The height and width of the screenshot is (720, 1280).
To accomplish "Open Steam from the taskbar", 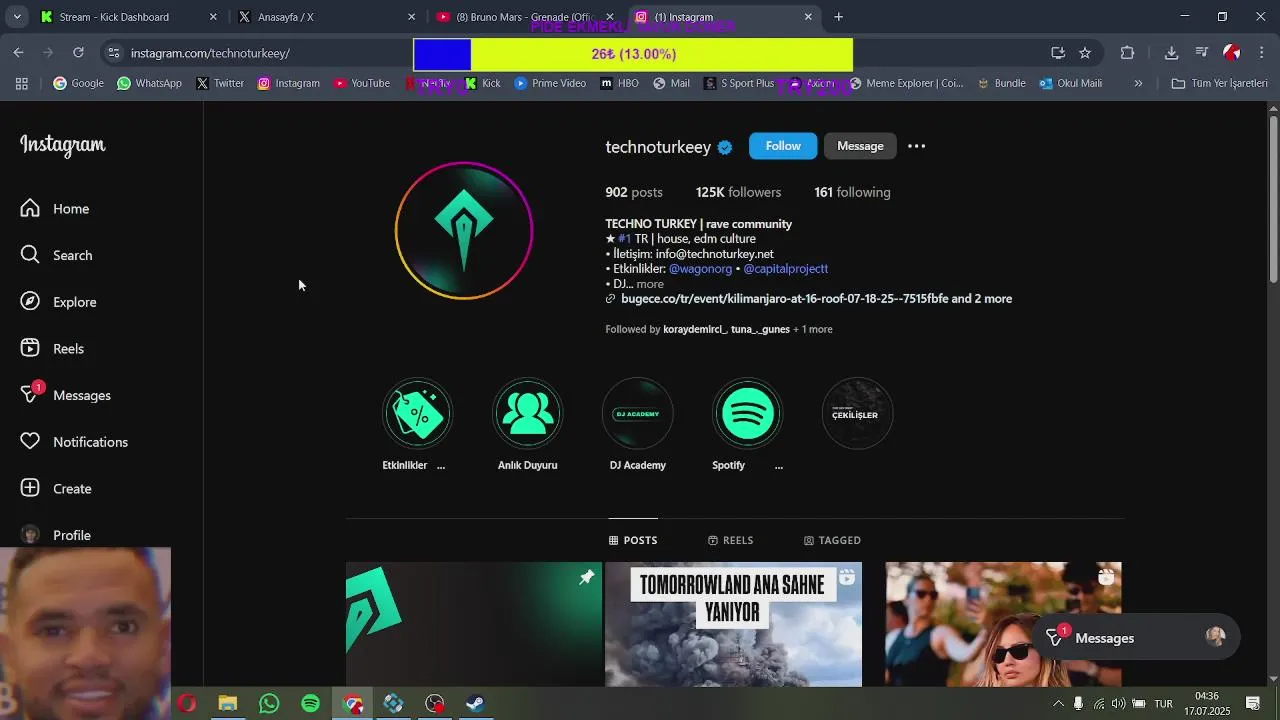I will point(475,704).
